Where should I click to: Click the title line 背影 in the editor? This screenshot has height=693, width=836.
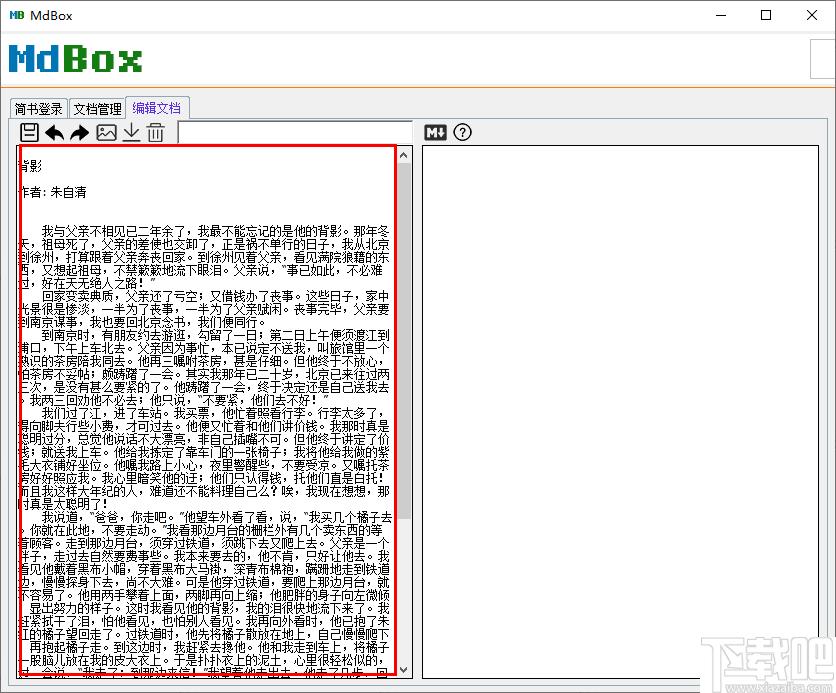tap(31, 166)
